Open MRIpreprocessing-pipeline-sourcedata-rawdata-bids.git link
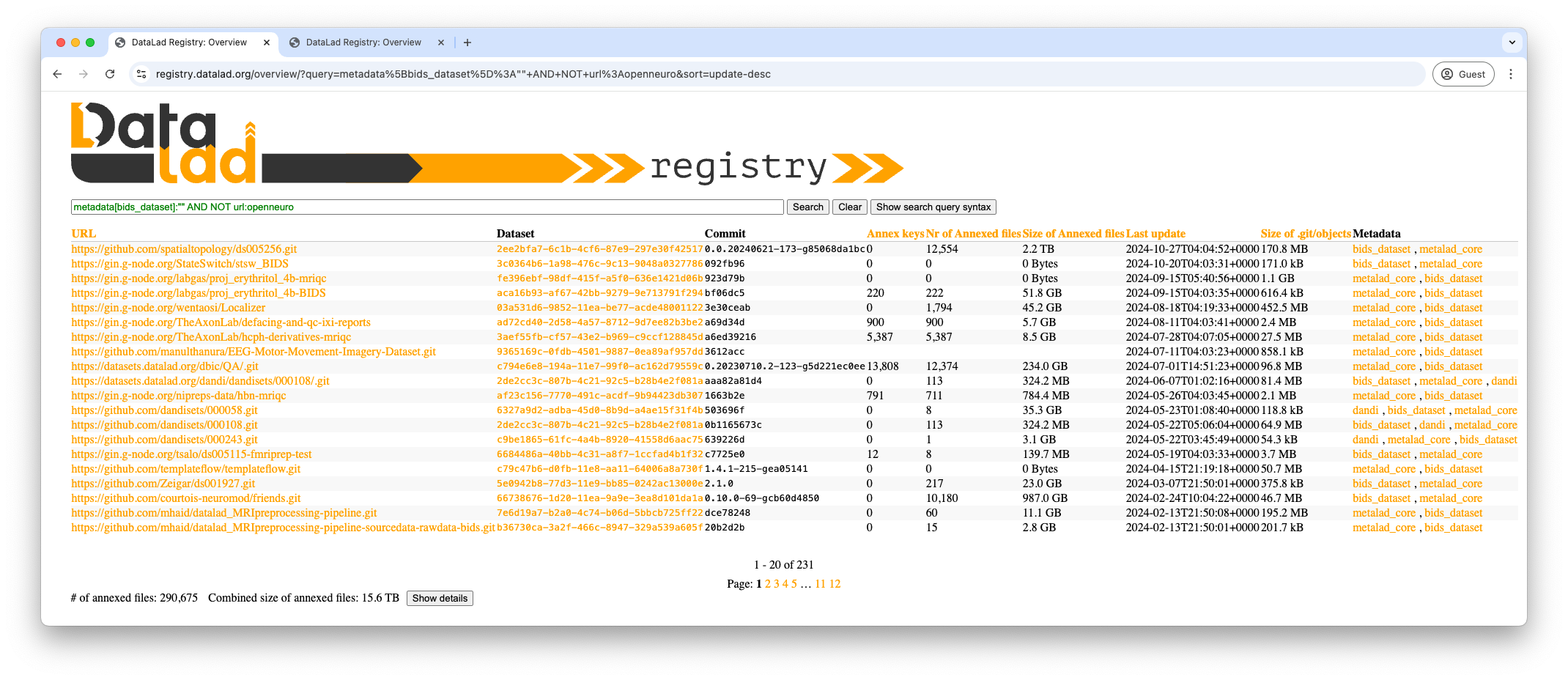The height and width of the screenshot is (680, 1568). pyautogui.click(x=283, y=528)
